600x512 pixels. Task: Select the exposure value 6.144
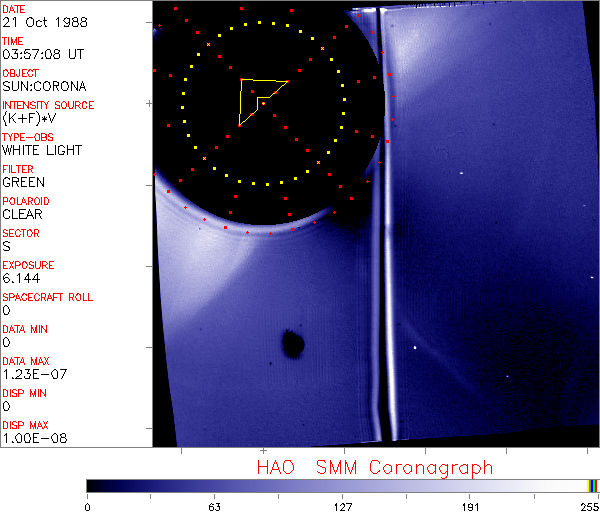tap(21, 278)
